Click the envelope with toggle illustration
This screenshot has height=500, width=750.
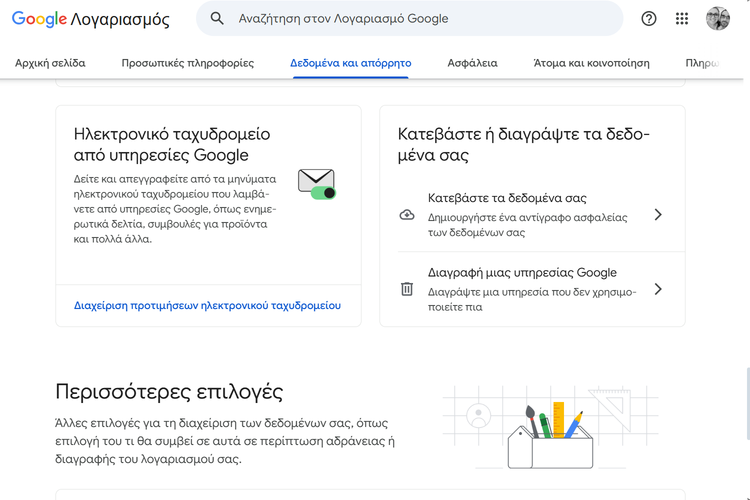tap(317, 184)
